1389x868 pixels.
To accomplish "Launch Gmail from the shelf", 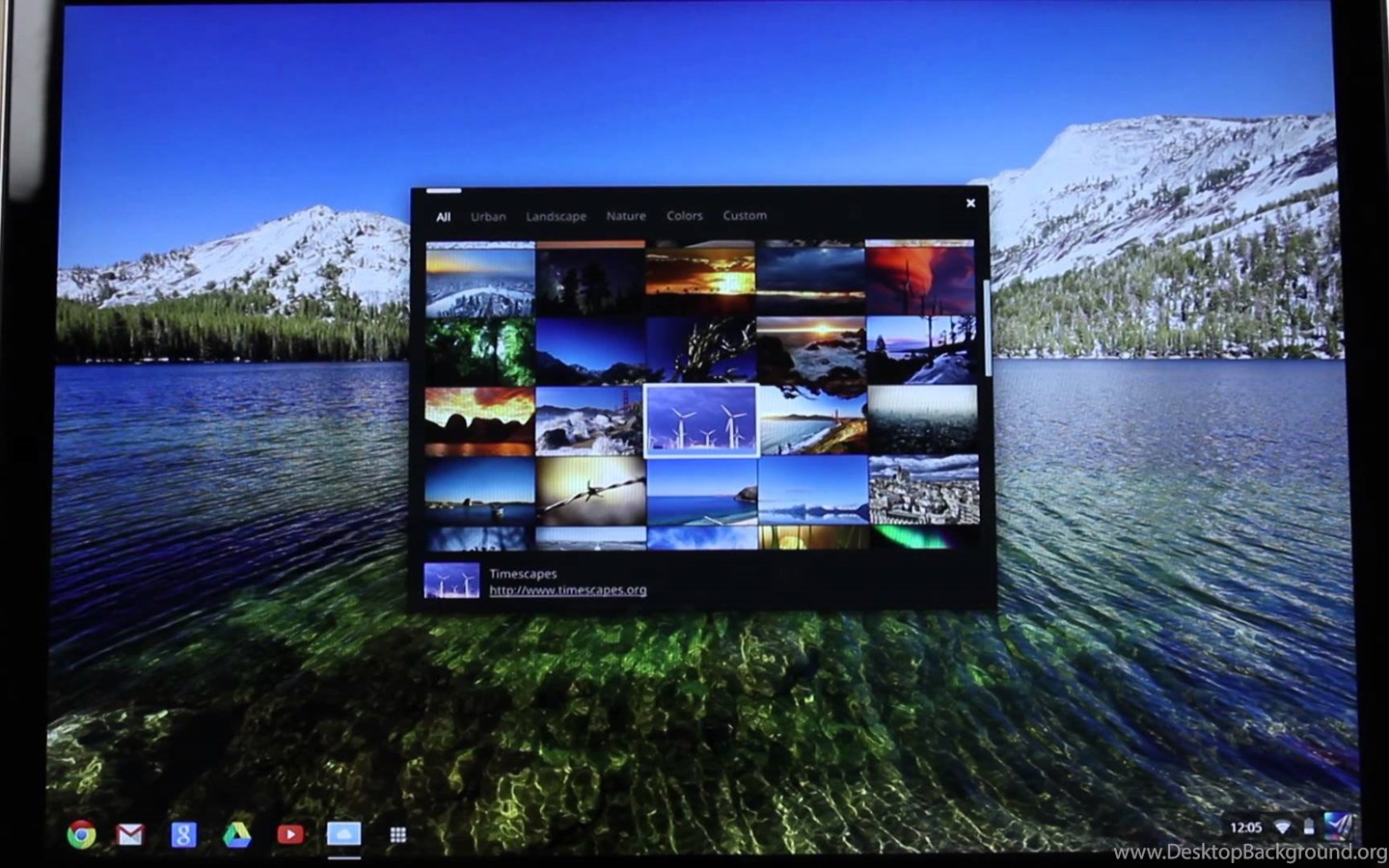I will 130,834.
